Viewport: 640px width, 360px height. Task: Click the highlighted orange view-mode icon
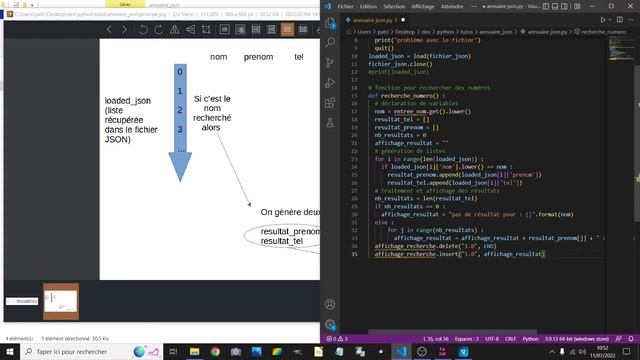287,29
